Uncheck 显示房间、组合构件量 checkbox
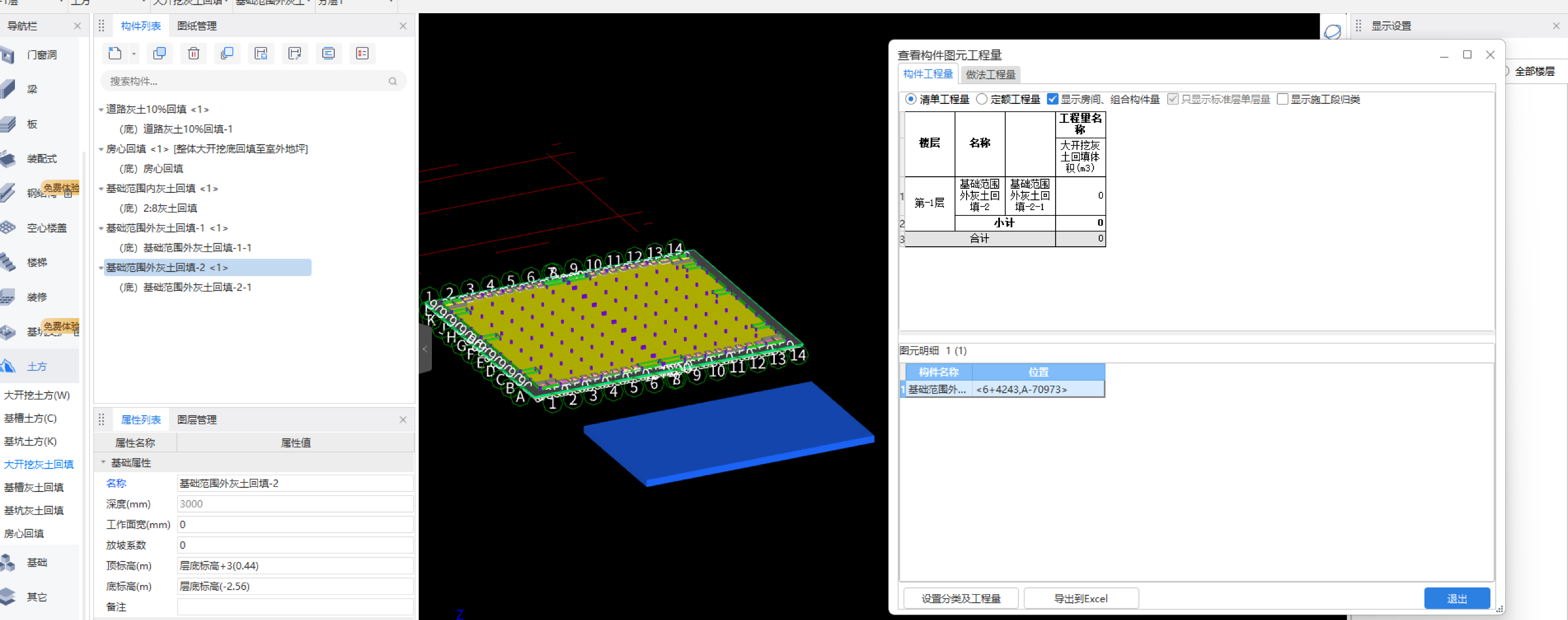This screenshot has height=620, width=1568. pos(1052,99)
